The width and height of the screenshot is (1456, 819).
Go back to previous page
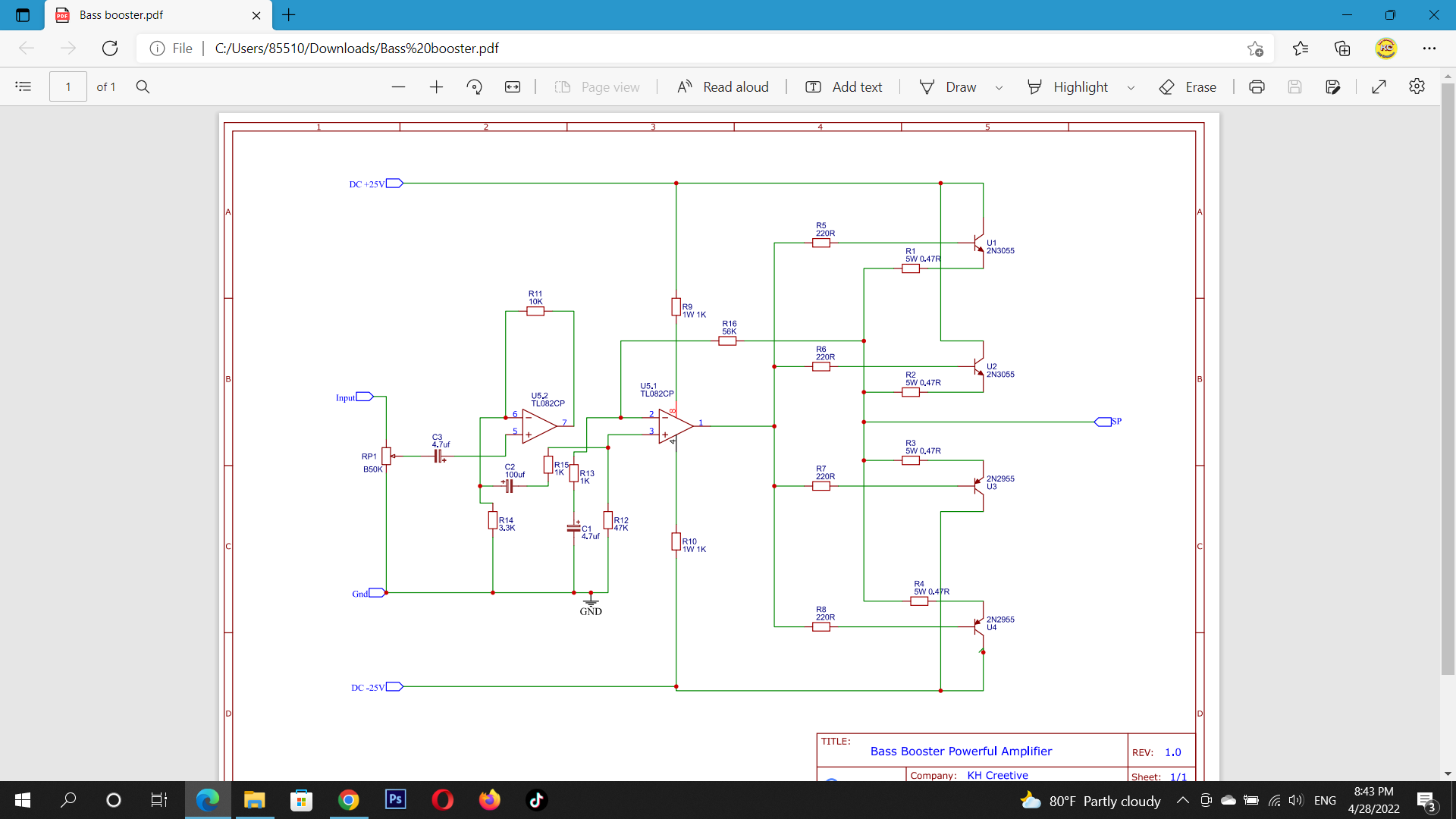point(27,48)
